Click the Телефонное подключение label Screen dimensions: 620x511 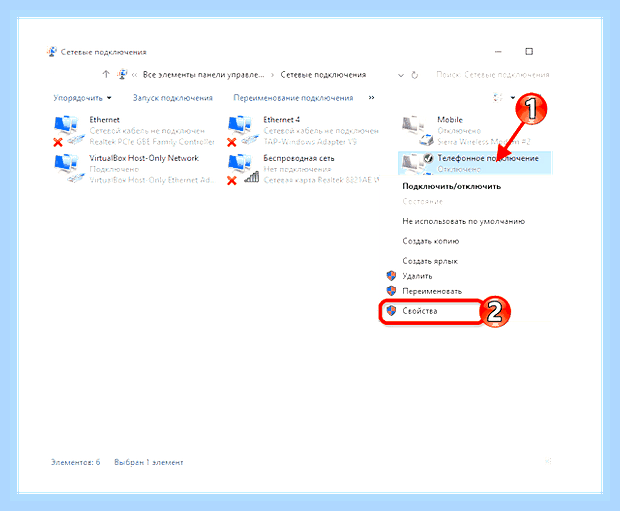(488, 158)
